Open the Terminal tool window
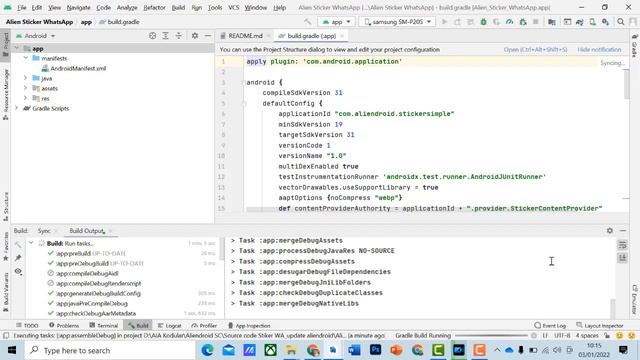Screen dimensions: 640x360 coord(104,326)
